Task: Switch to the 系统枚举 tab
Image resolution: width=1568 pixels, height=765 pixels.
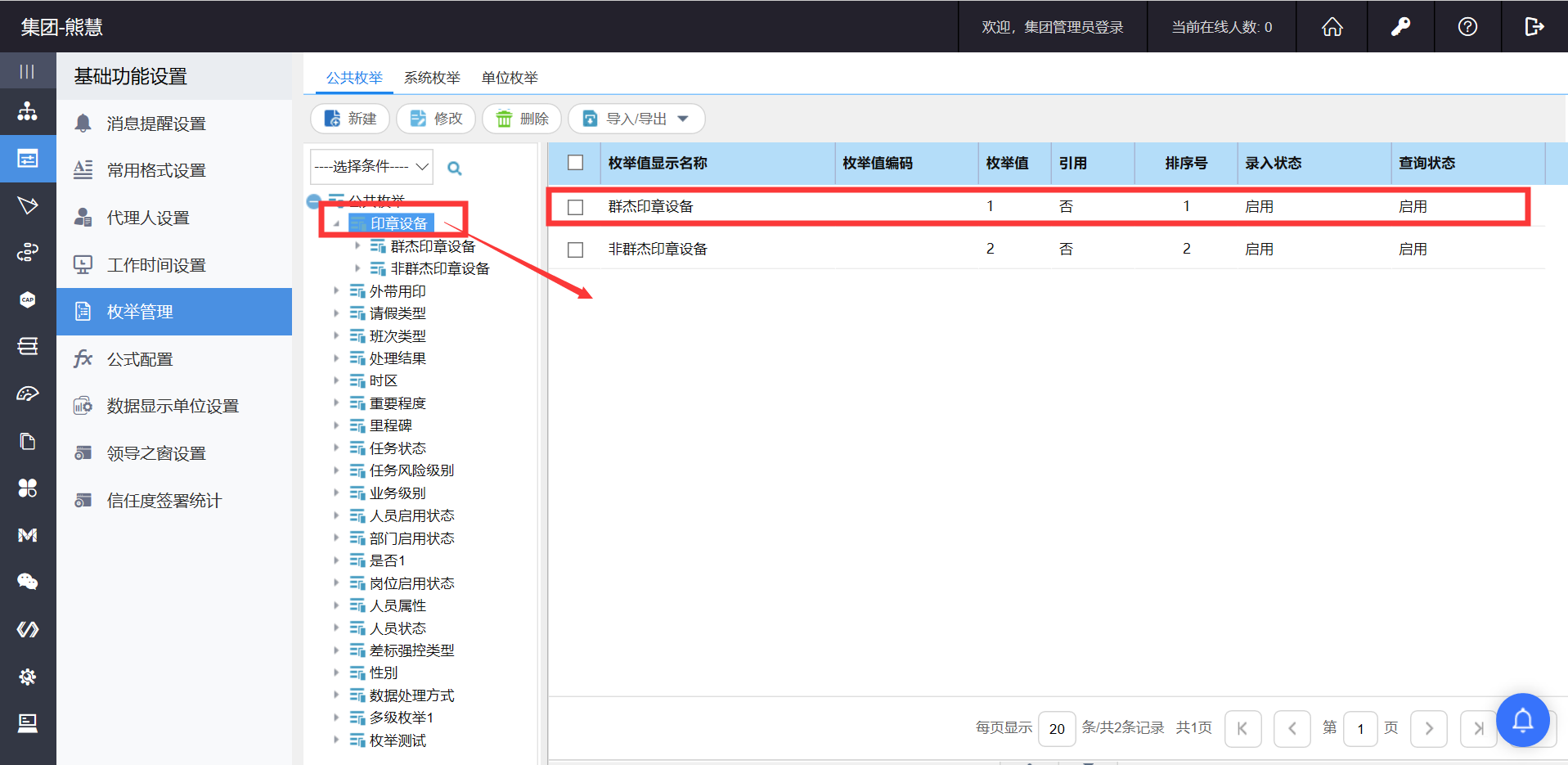Action: [432, 78]
